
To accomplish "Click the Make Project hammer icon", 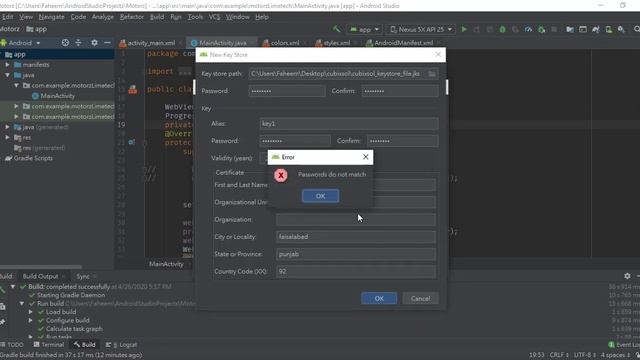I will pyautogui.click(x=336, y=29).
